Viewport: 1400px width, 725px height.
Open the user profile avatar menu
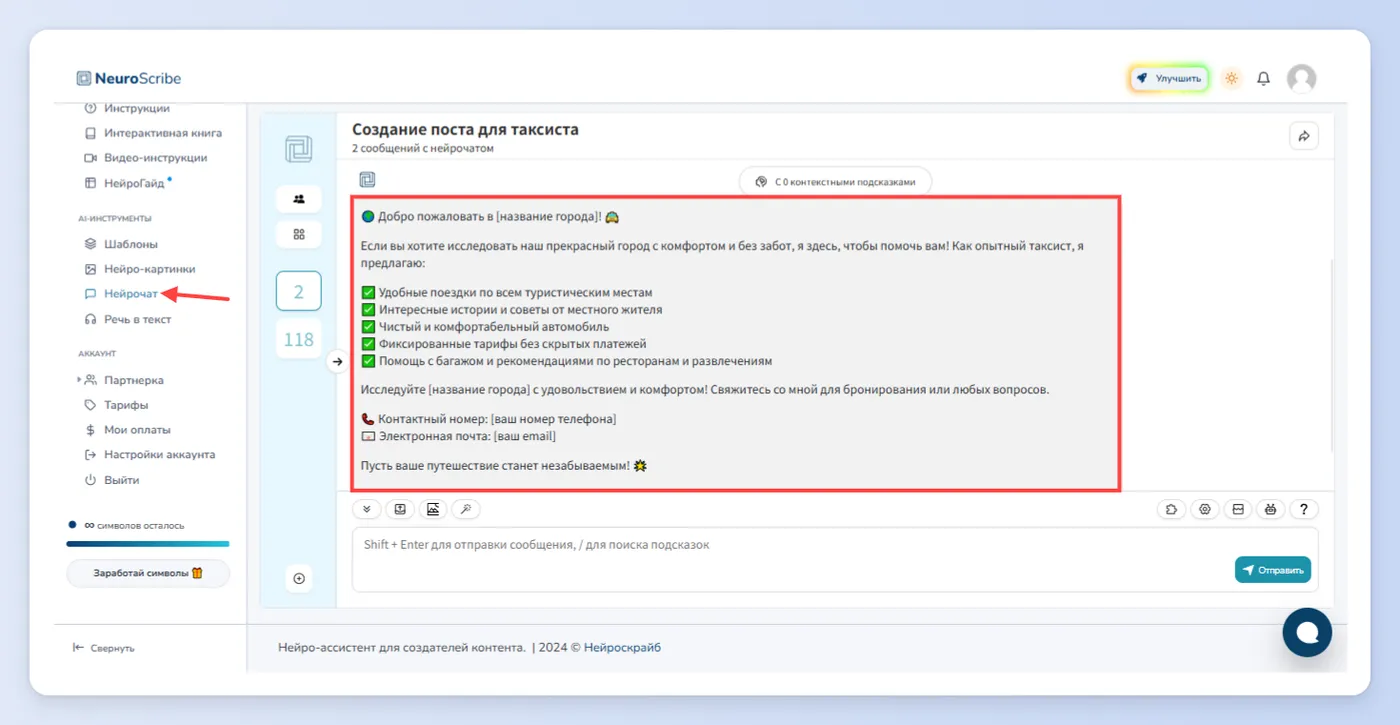[1301, 79]
